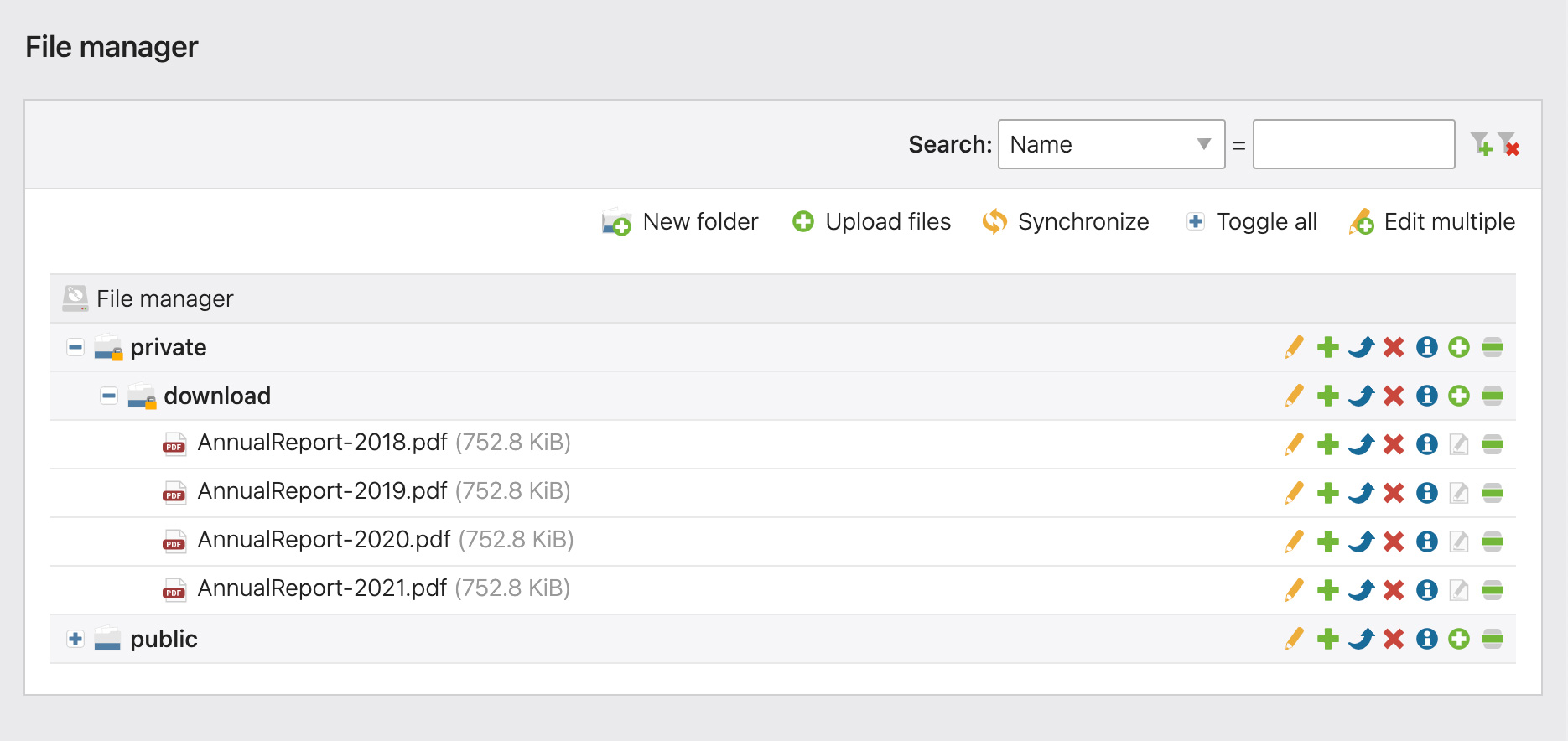Click Upload files
Image resolution: width=1568 pixels, height=741 pixels.
click(x=872, y=221)
